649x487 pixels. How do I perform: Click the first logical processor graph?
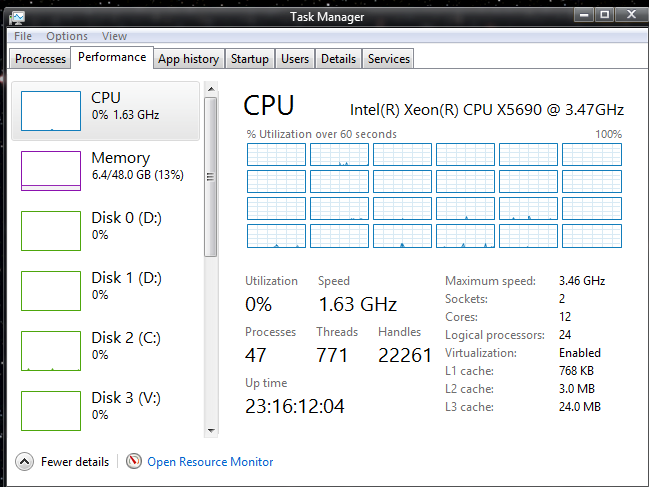(x=276, y=154)
